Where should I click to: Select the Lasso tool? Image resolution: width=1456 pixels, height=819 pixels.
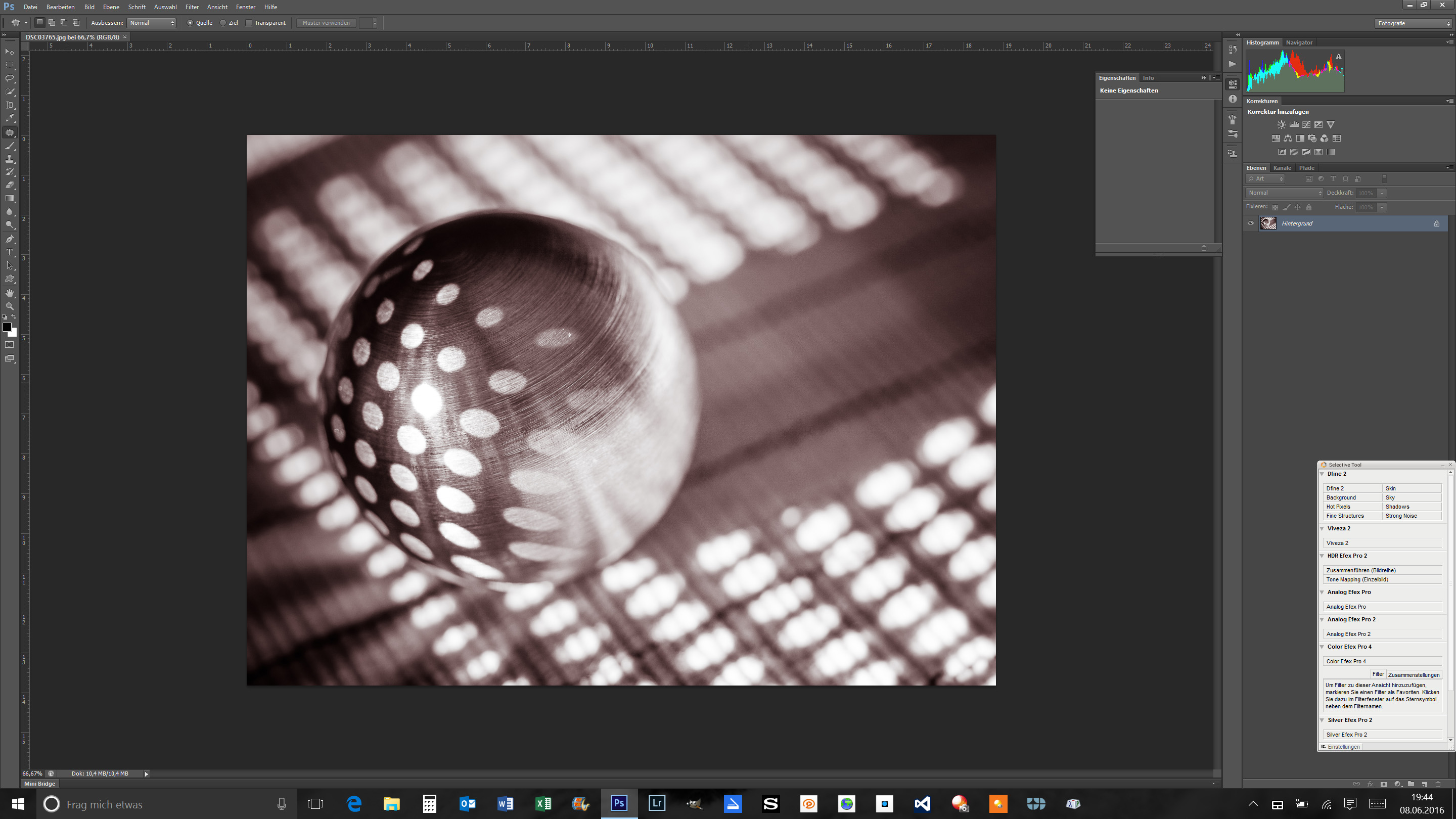coord(10,78)
